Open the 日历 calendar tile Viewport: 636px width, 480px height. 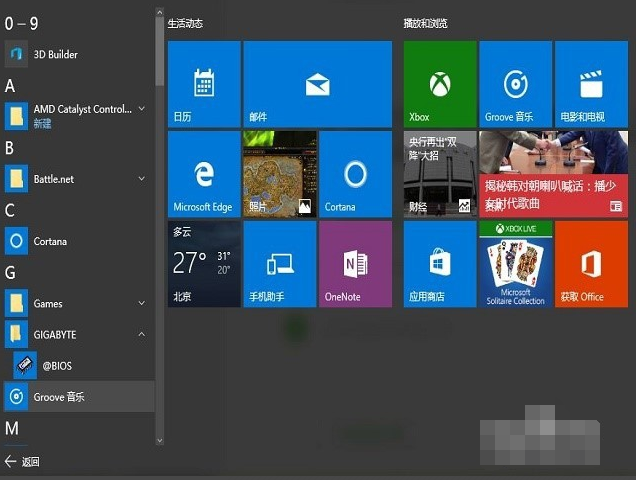pos(204,84)
